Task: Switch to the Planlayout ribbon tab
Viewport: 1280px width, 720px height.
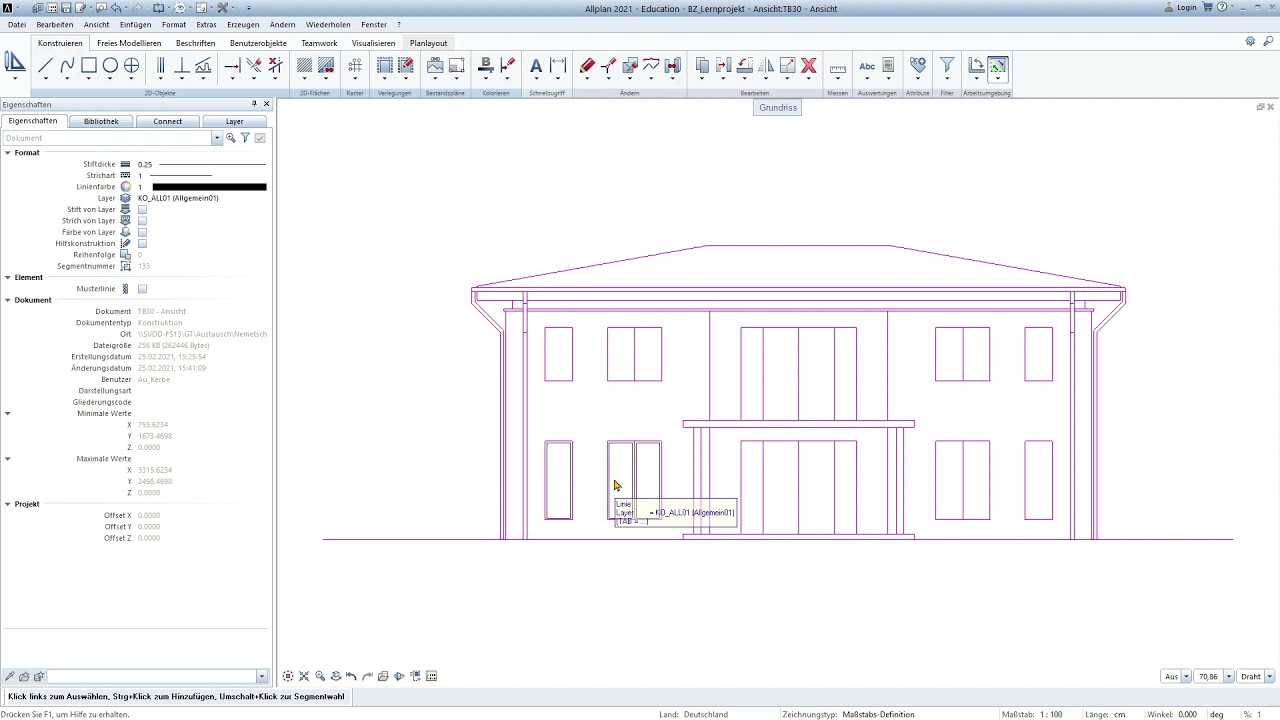Action: point(428,43)
